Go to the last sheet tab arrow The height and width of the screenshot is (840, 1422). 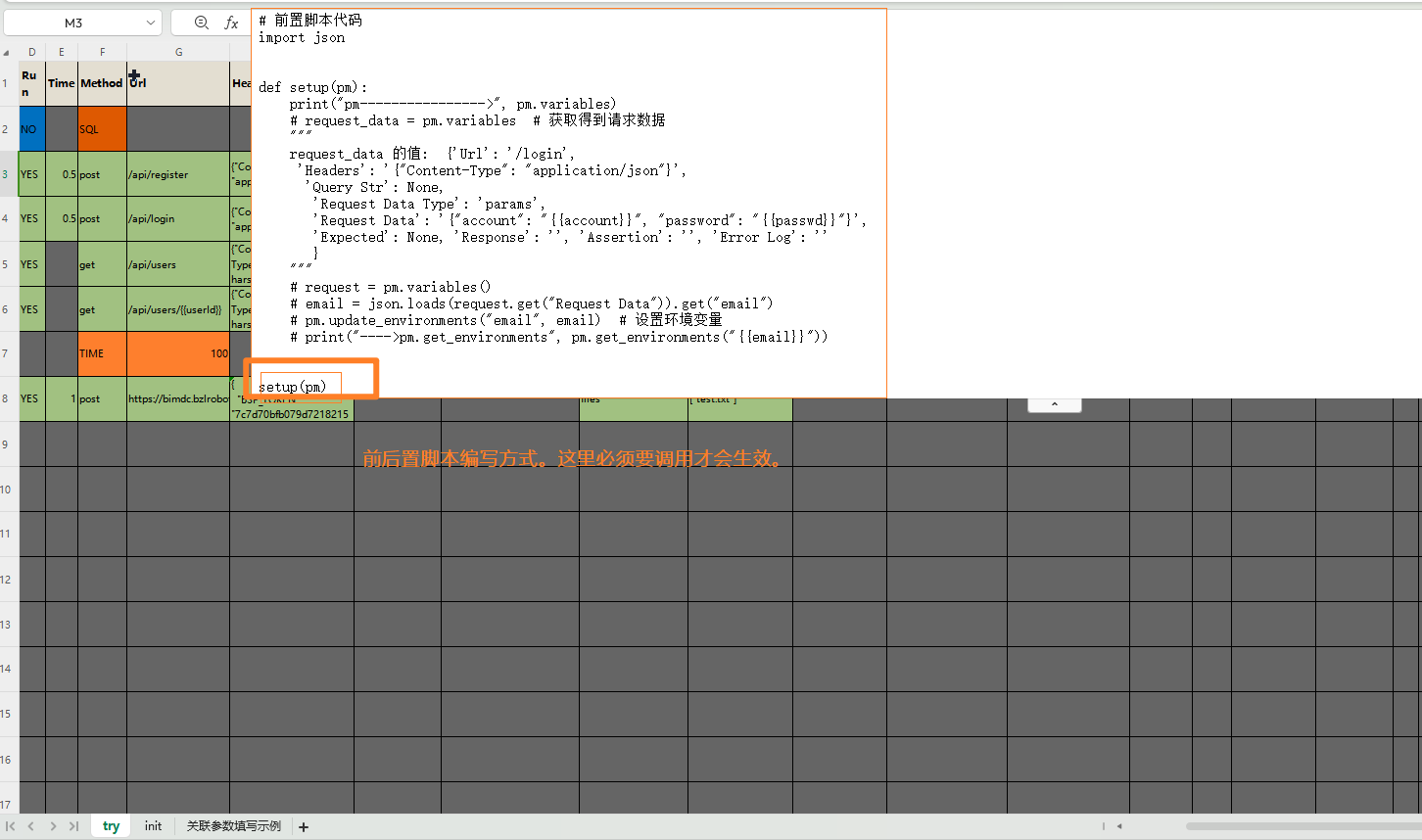(x=73, y=826)
